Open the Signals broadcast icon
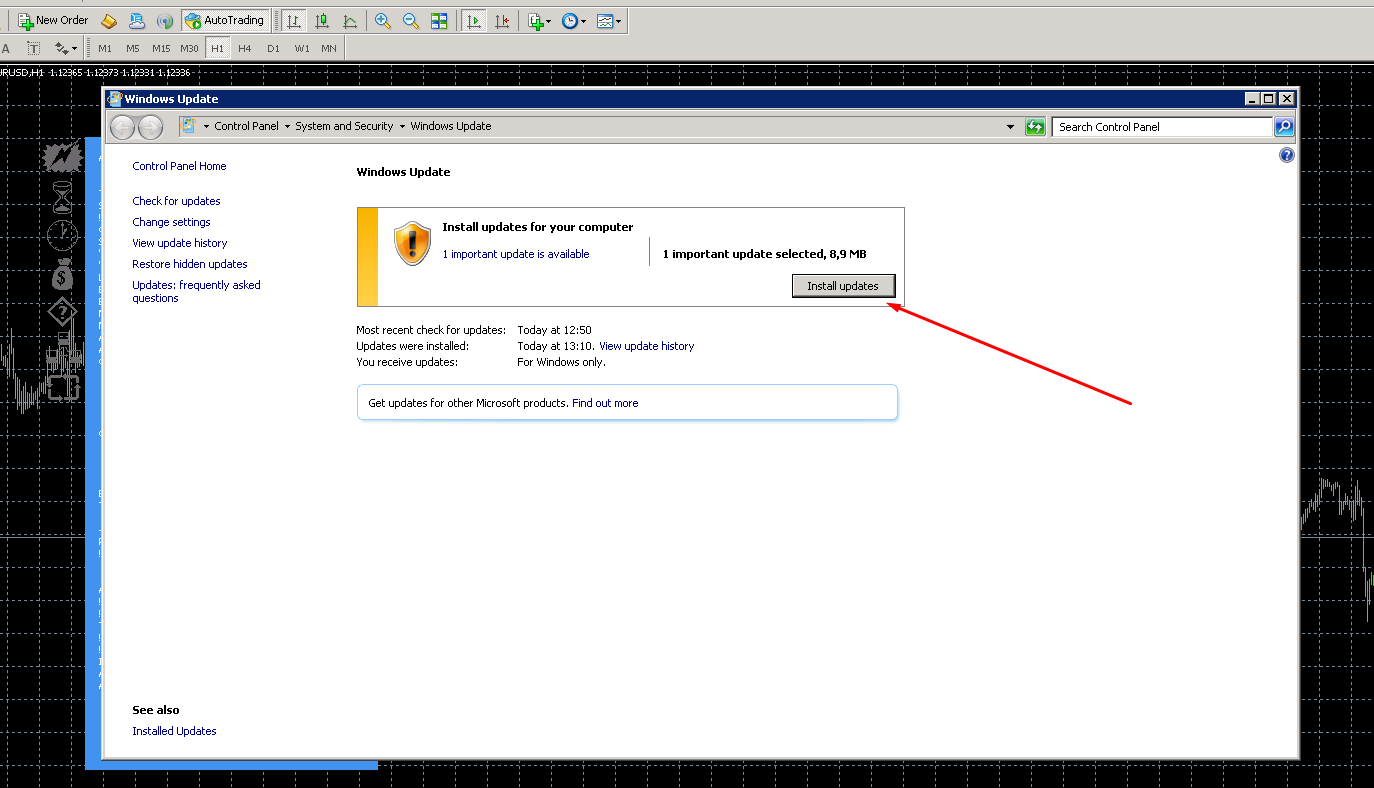Image resolution: width=1374 pixels, height=788 pixels. (x=165, y=20)
